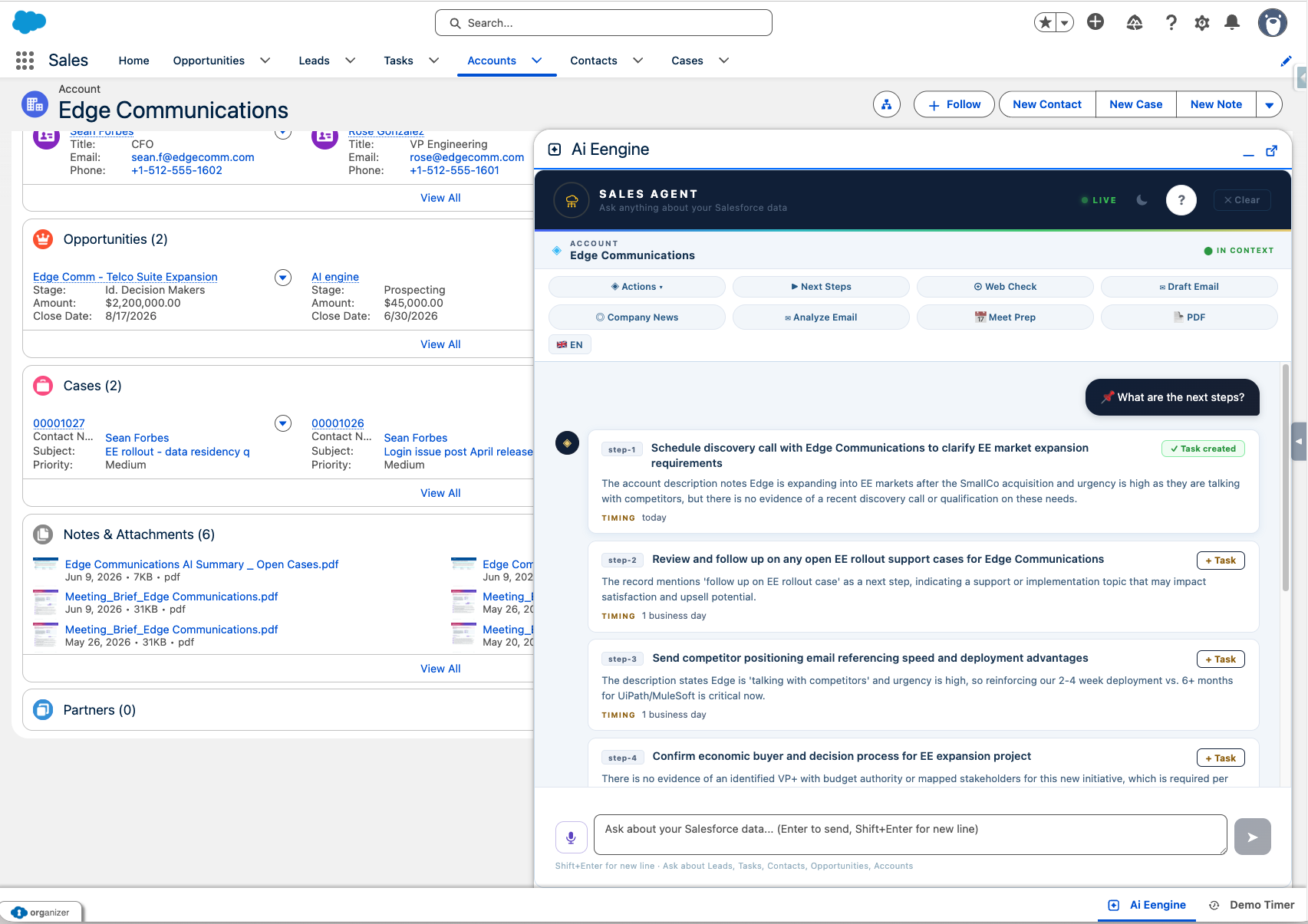Open the AI engine opportunity link
Image resolution: width=1308 pixels, height=924 pixels.
tap(335, 277)
